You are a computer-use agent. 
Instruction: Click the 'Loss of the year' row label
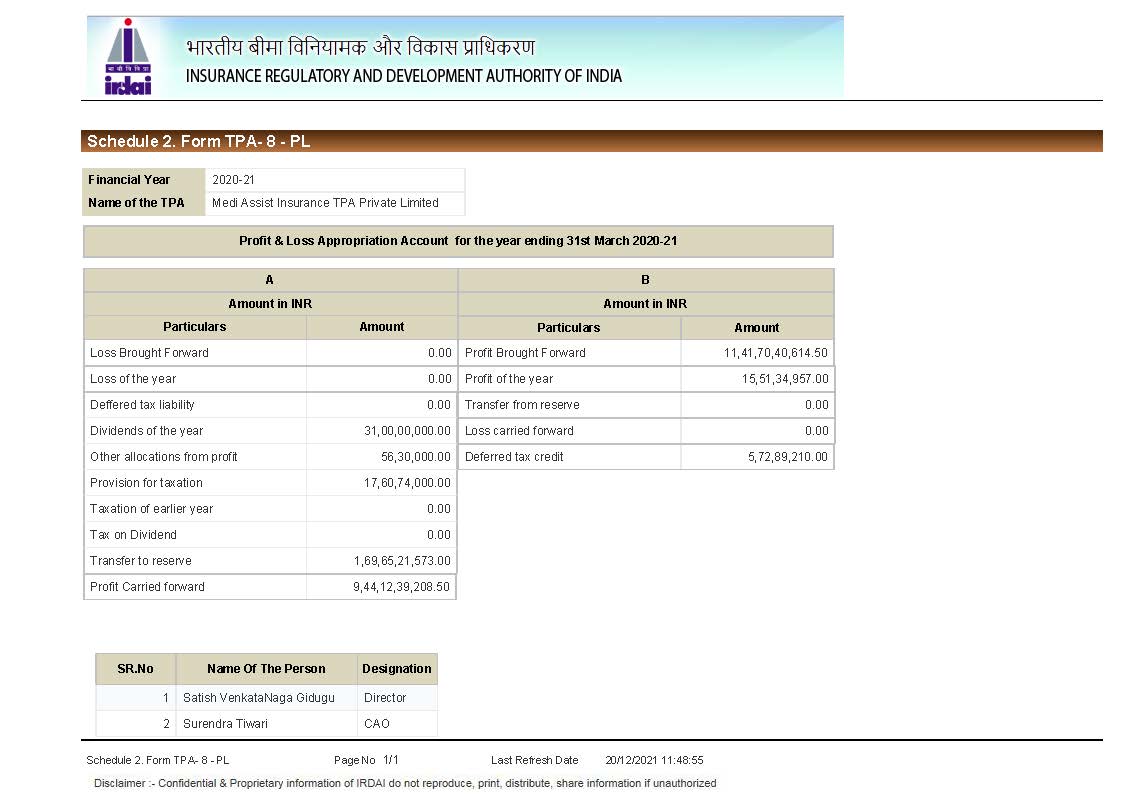coord(132,379)
